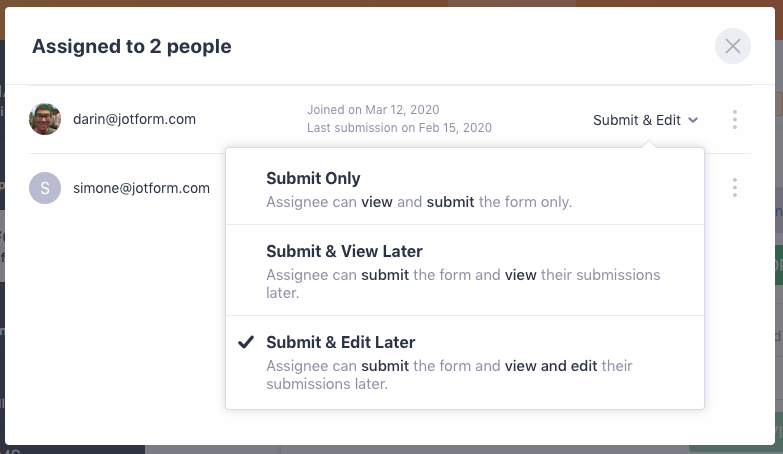Screen dimensions: 783x454
Task: Click darin's profile photo avatar
Action: coord(45,119)
